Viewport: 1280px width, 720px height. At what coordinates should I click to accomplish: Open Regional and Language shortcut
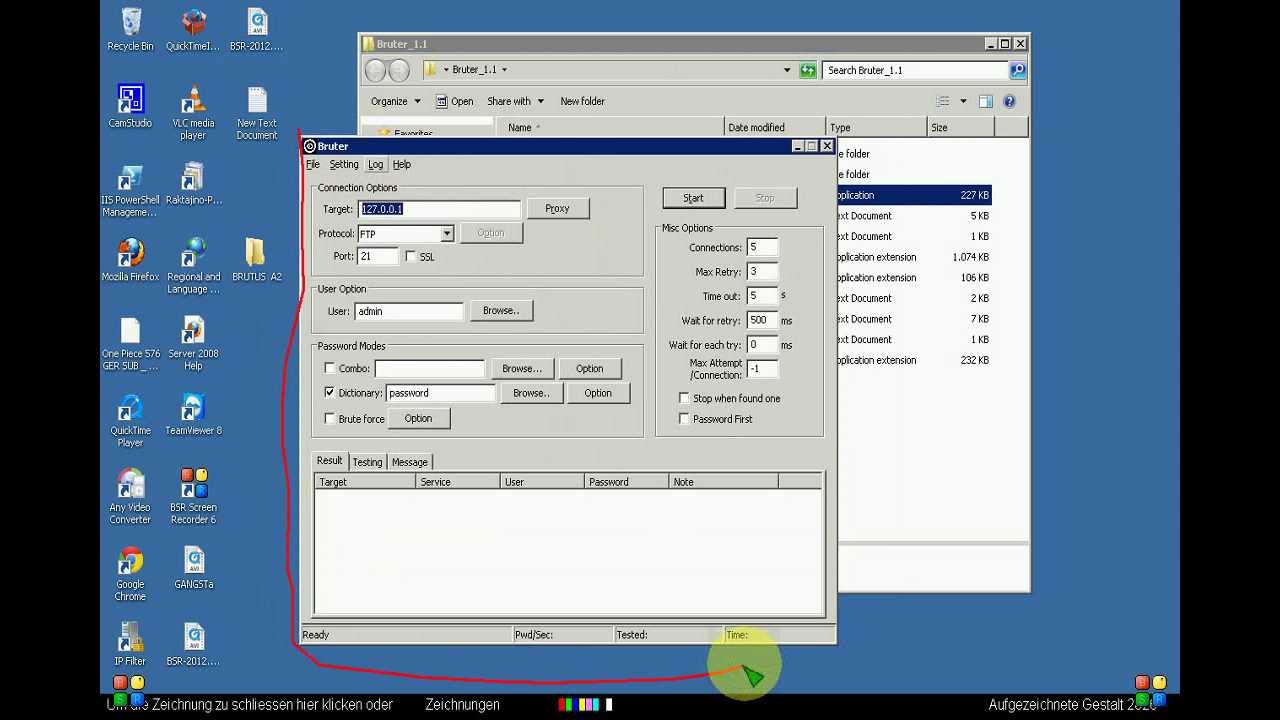tap(193, 266)
